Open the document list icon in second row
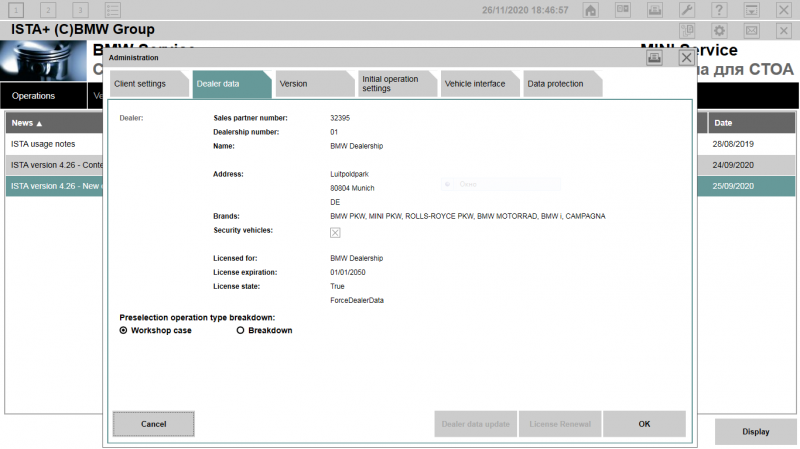 (687, 31)
